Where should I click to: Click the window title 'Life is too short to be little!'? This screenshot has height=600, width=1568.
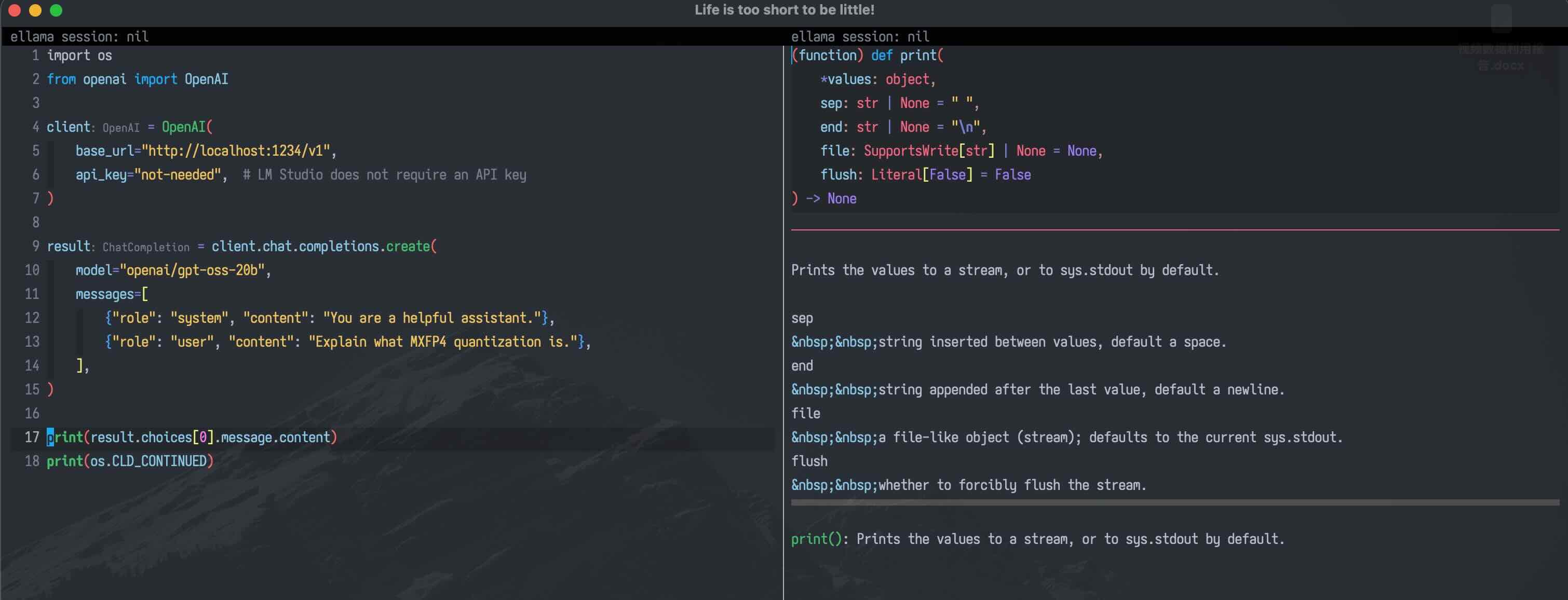[x=784, y=10]
